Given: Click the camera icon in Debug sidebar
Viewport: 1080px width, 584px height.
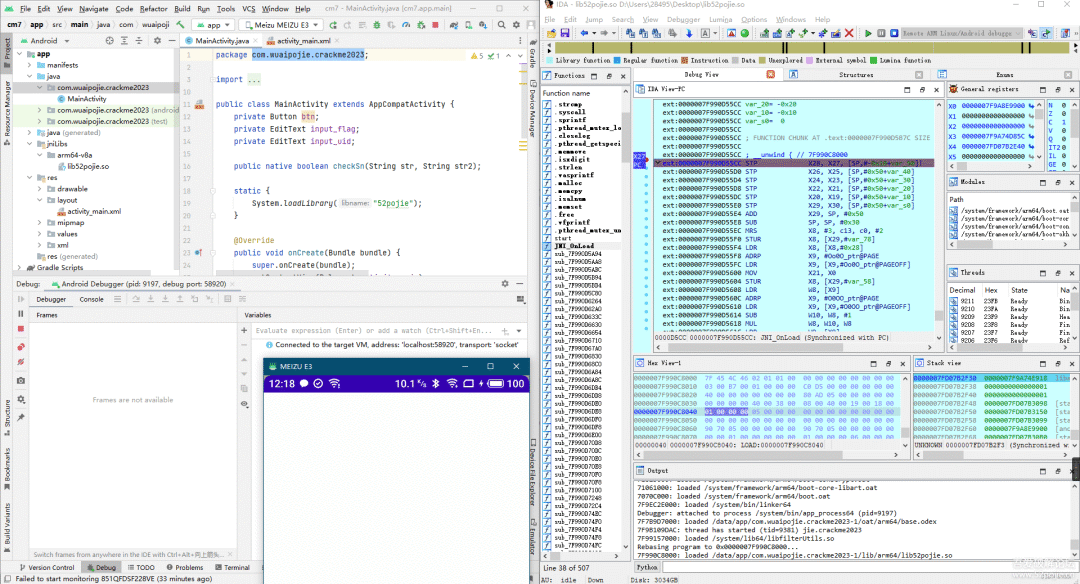Looking at the screenshot, I should point(20,381).
